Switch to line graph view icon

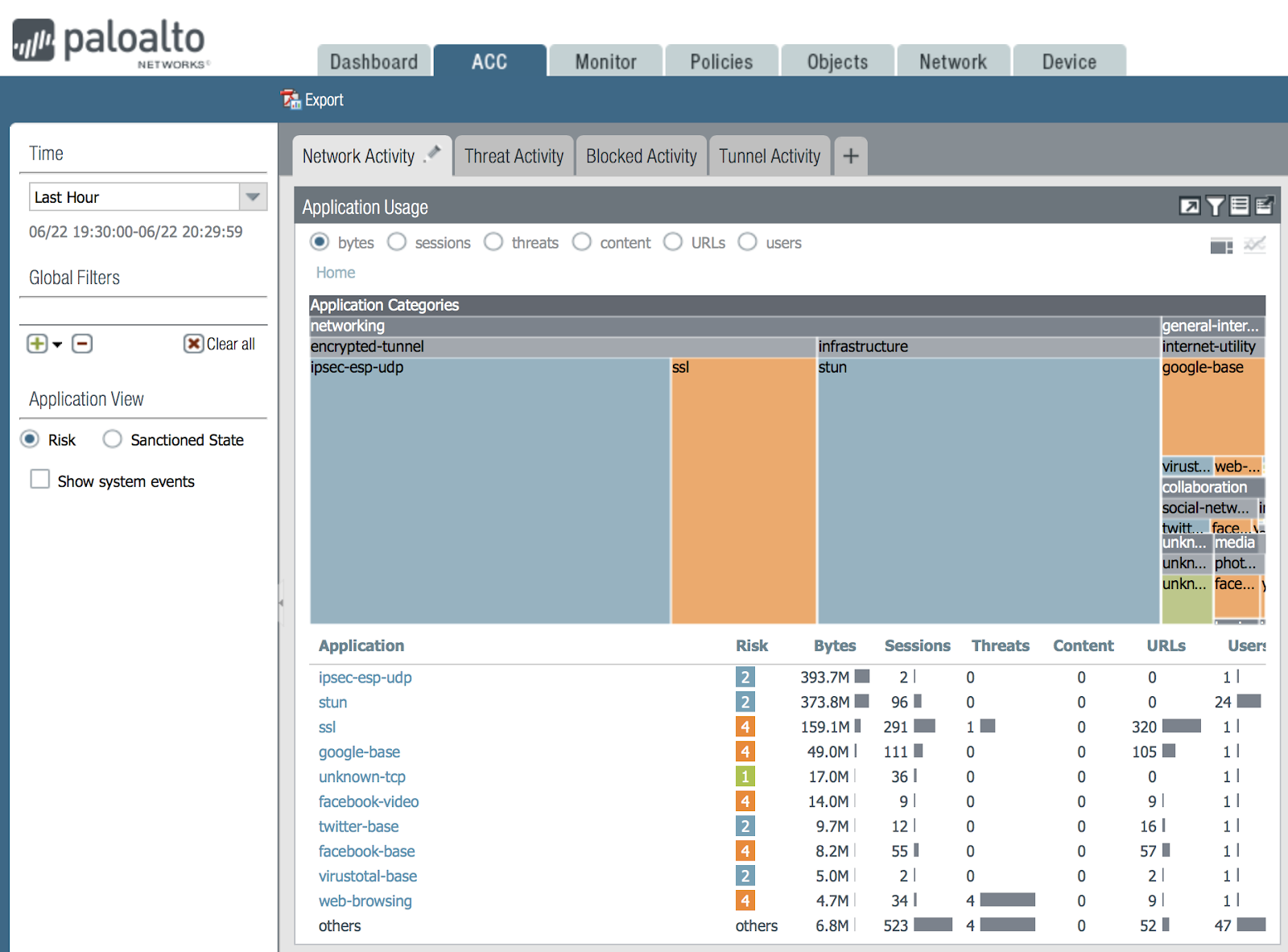click(x=1254, y=245)
